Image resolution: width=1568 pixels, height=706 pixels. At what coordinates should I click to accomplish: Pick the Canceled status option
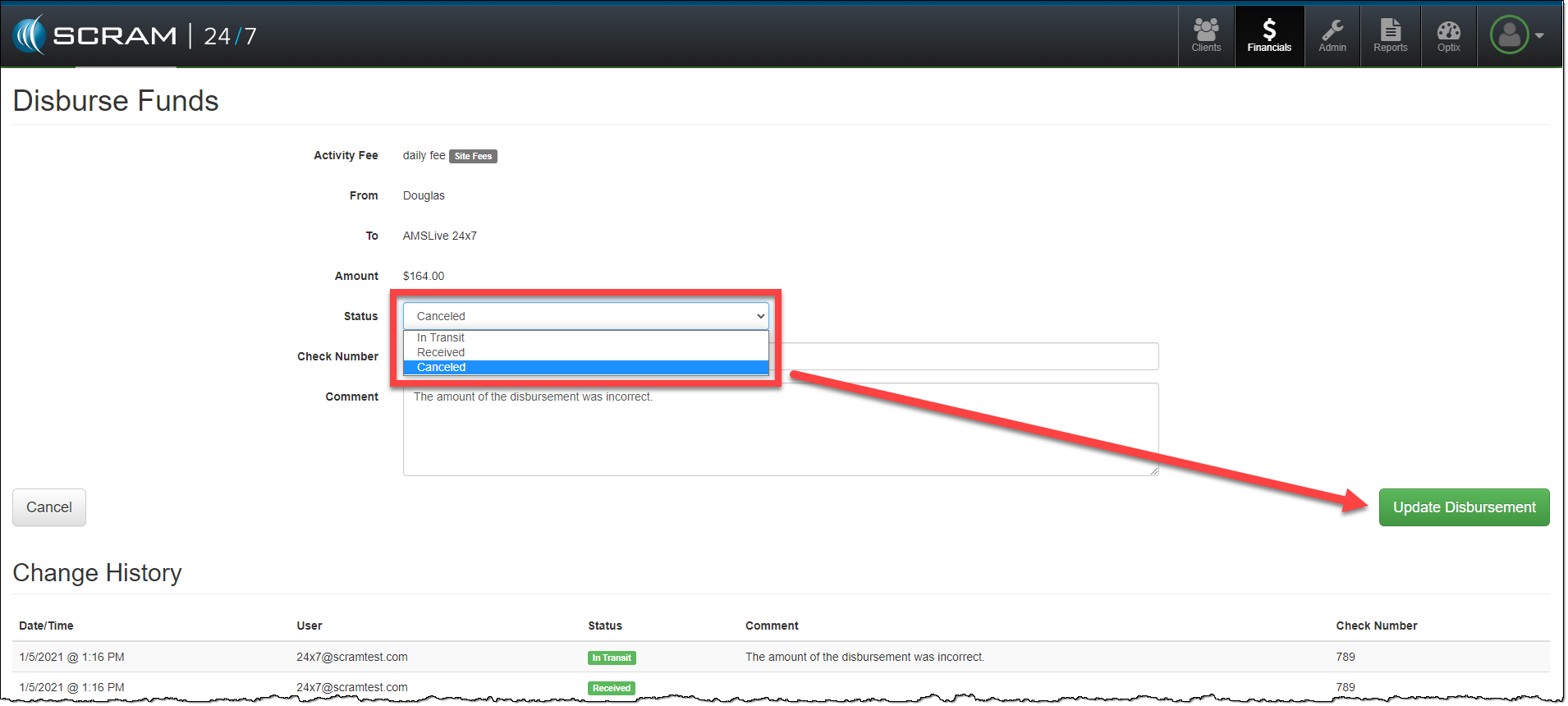tap(442, 367)
